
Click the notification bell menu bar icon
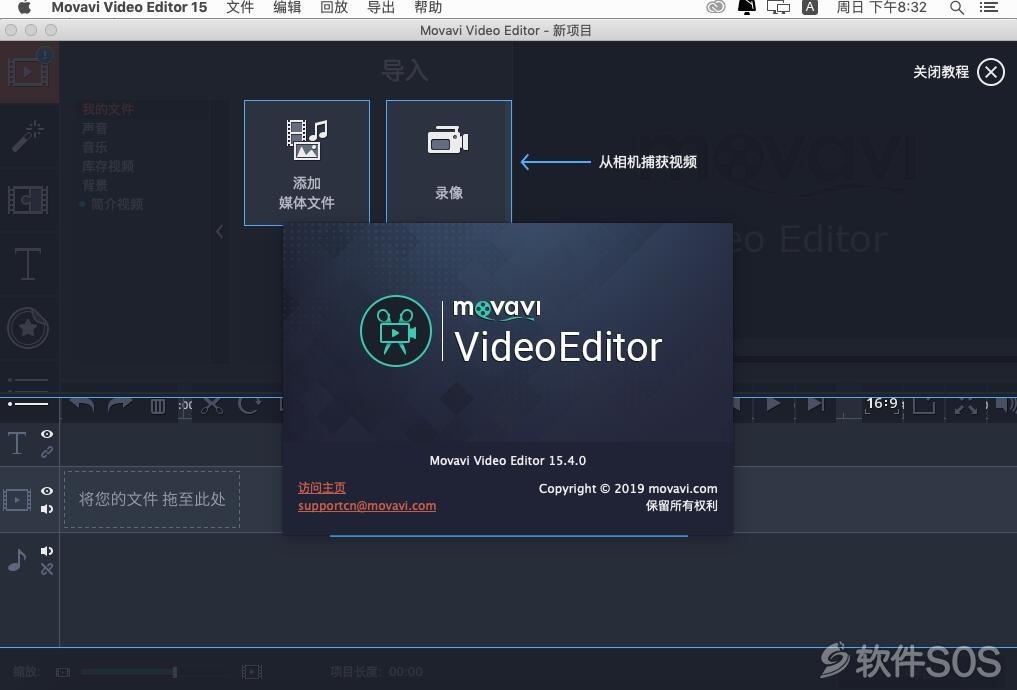[x=747, y=8]
